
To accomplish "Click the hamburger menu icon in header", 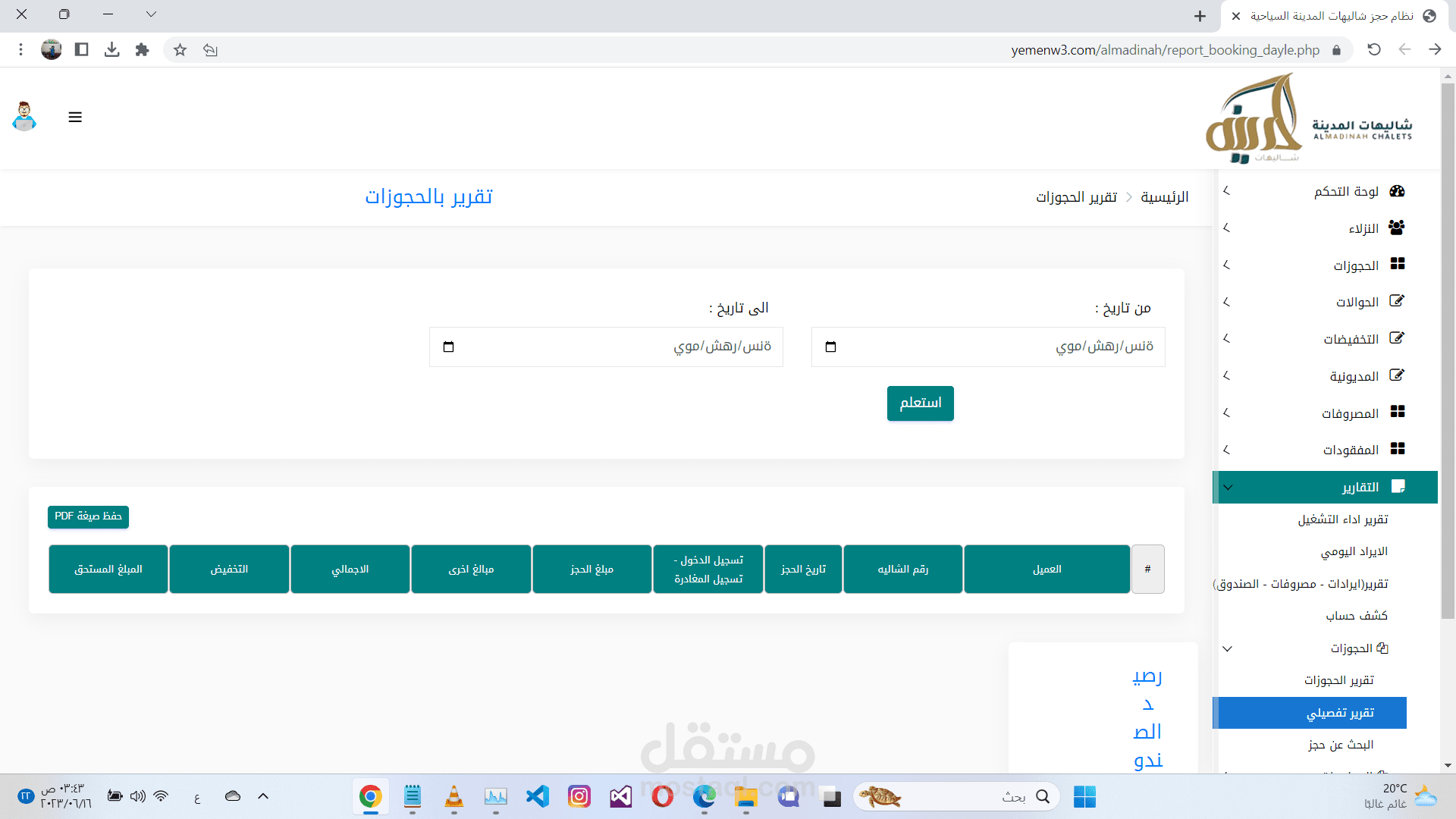I will click(75, 117).
